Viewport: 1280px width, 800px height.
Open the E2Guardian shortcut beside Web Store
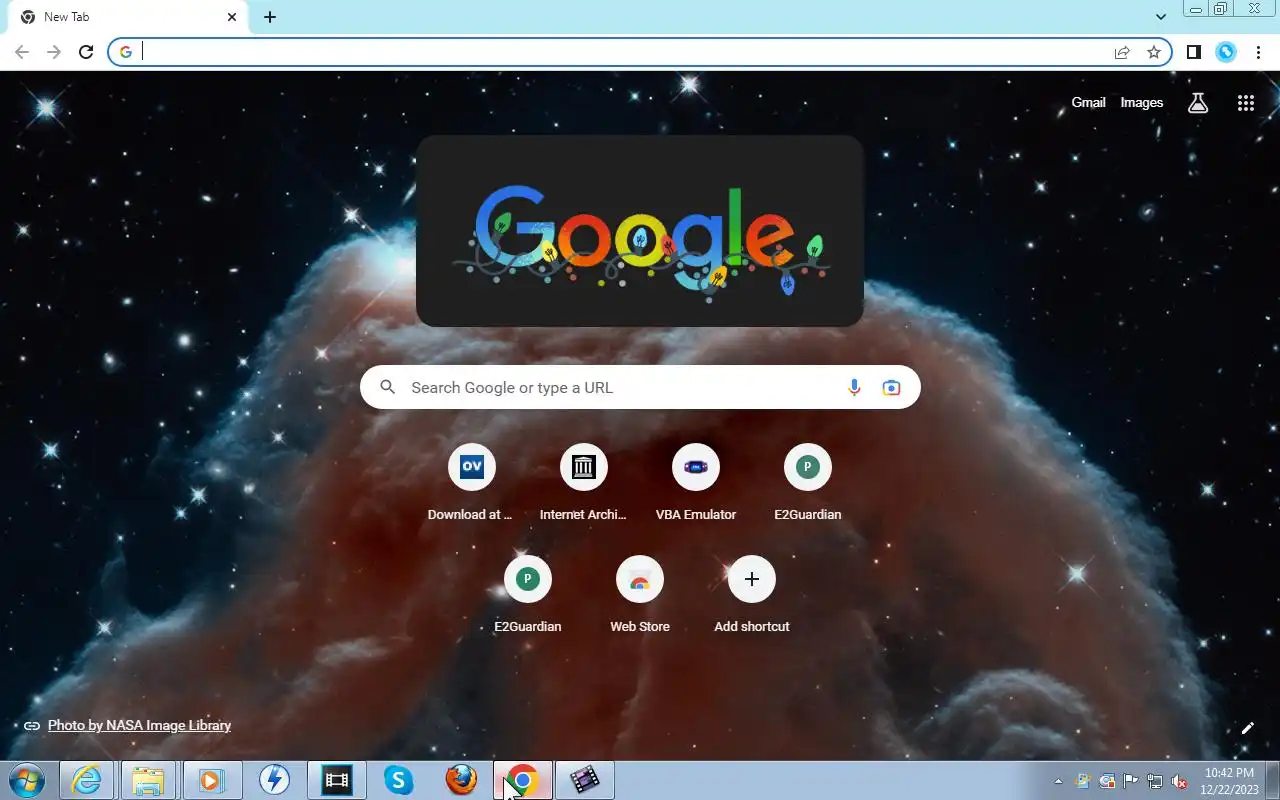click(x=528, y=595)
